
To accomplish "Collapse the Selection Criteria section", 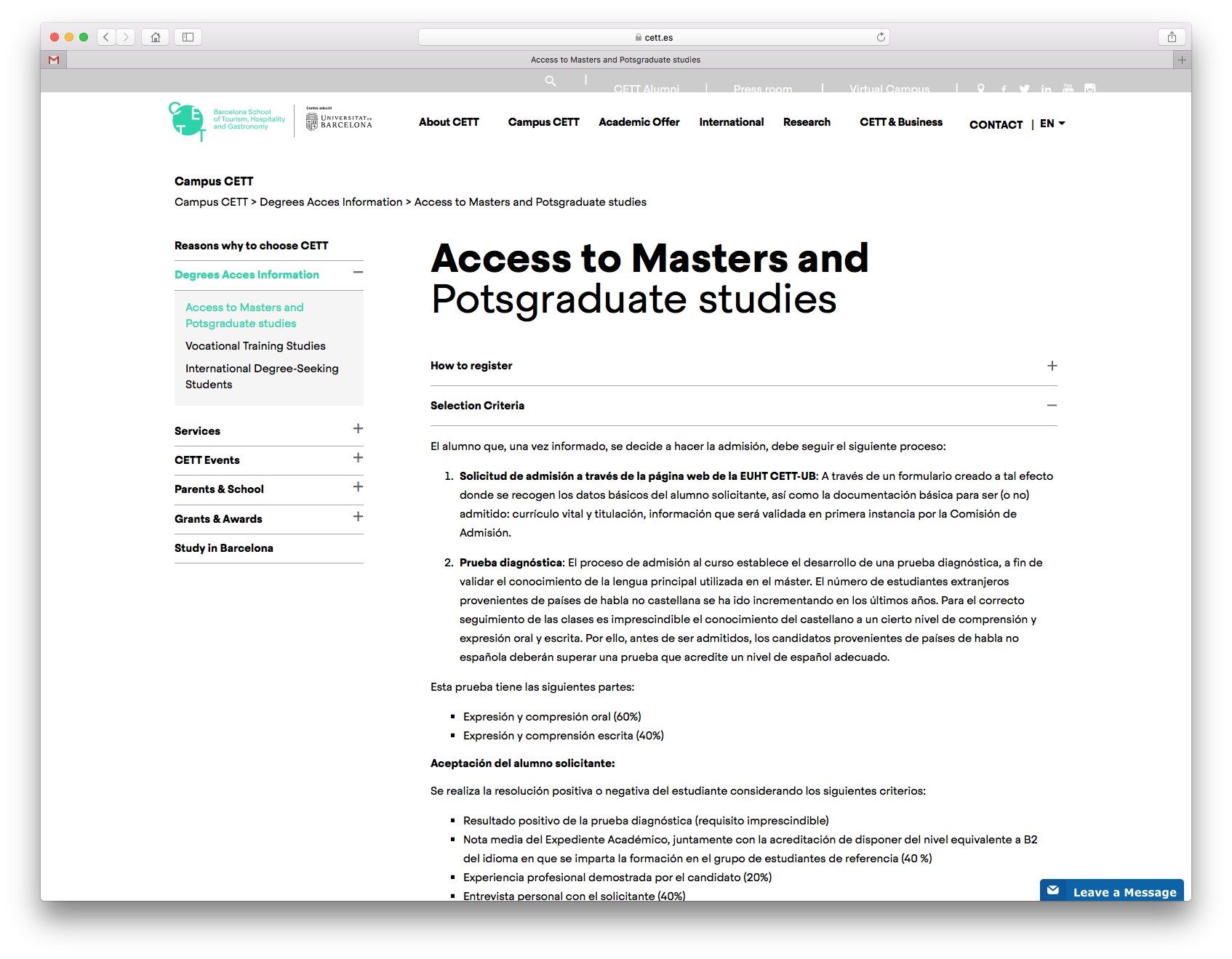I will pyautogui.click(x=1052, y=406).
